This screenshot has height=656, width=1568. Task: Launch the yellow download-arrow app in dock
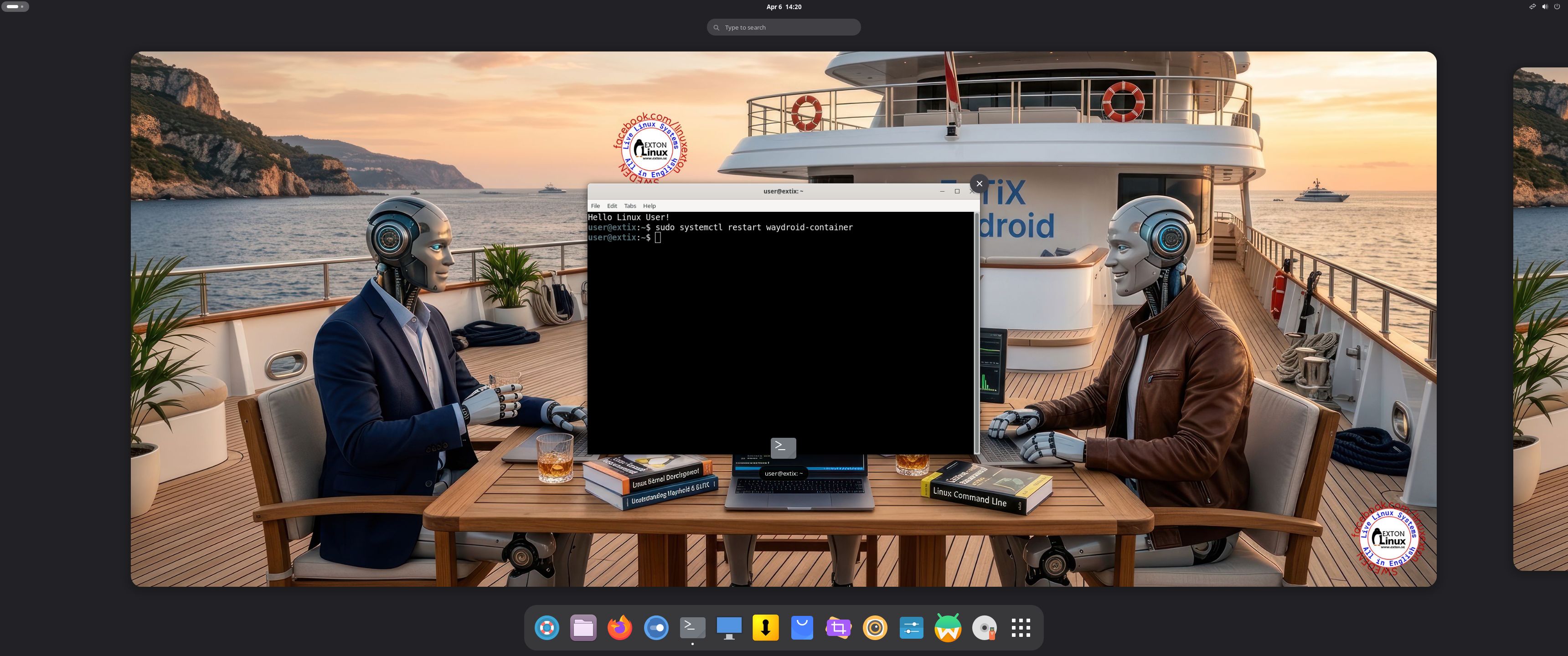766,627
